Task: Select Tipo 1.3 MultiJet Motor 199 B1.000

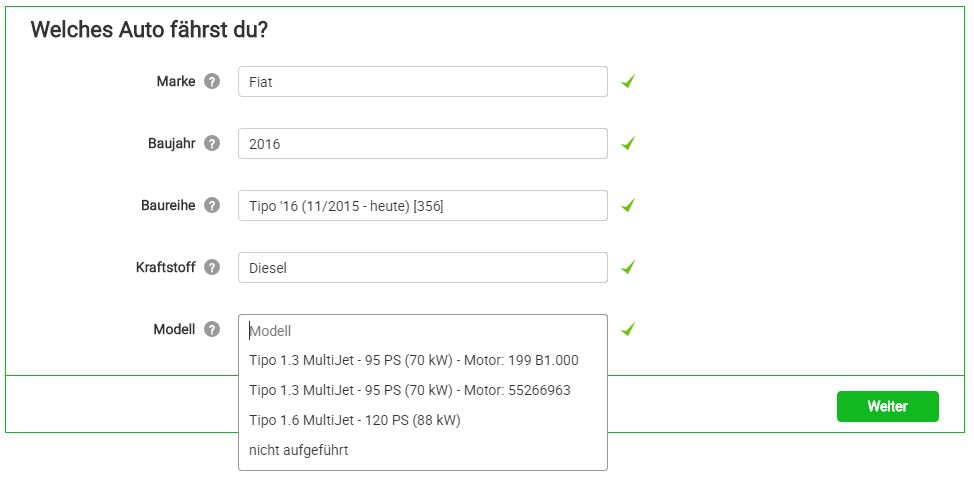Action: pyautogui.click(x=414, y=360)
